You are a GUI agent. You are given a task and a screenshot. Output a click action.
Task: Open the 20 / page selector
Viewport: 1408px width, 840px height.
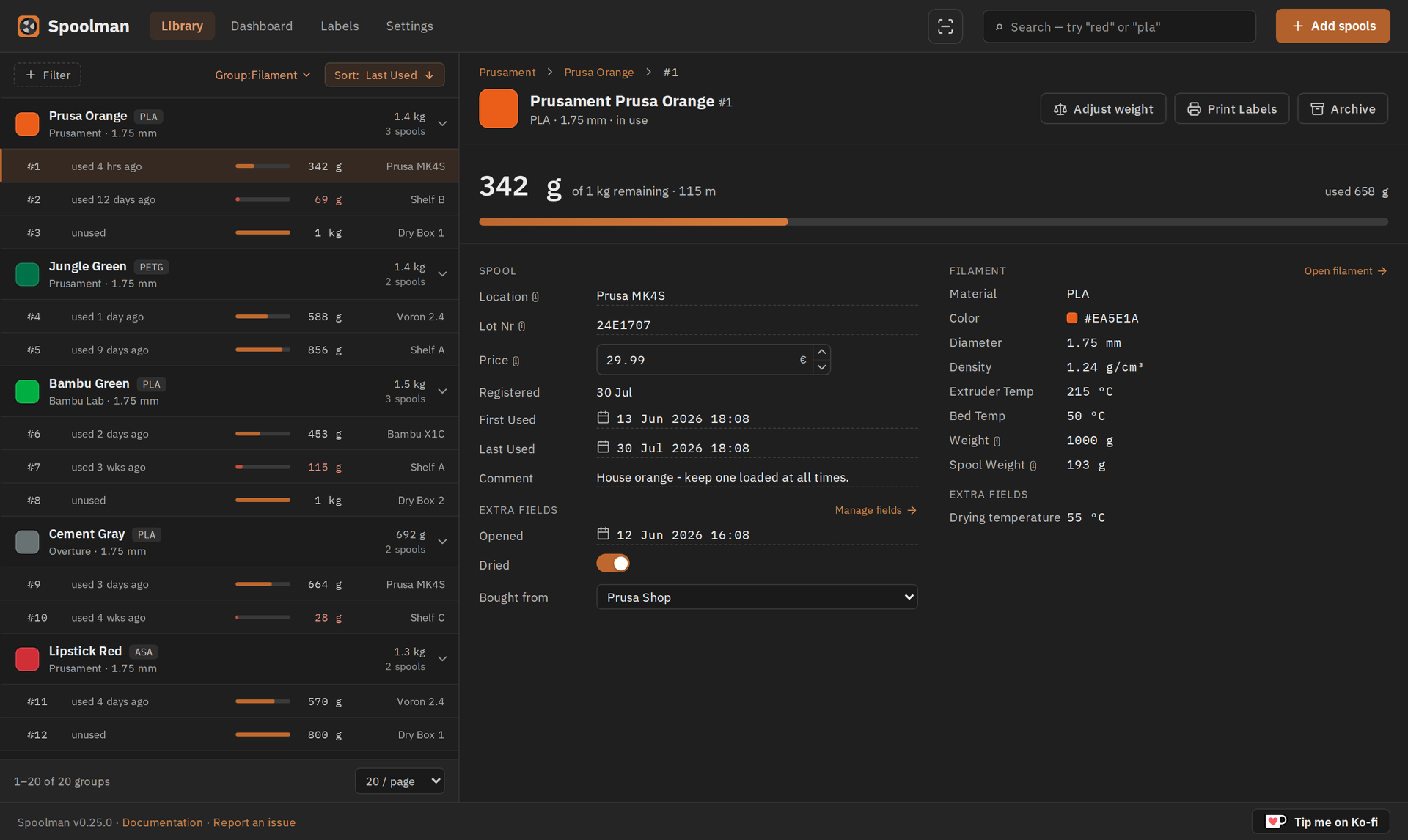click(x=400, y=781)
